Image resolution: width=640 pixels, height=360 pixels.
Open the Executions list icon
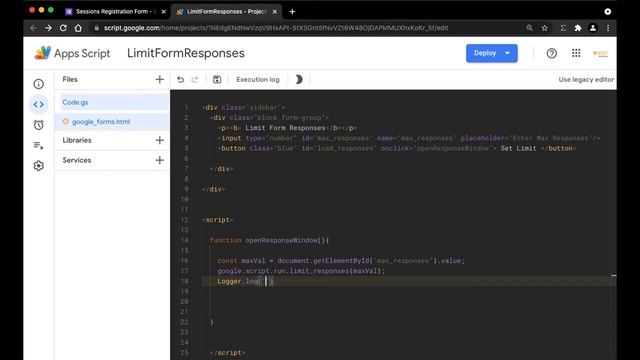pos(38,145)
